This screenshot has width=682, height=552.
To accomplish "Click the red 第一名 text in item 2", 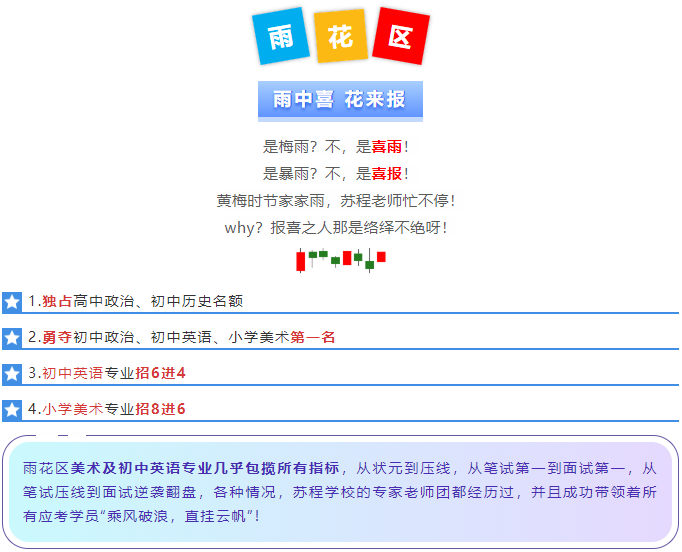I will pos(313,338).
